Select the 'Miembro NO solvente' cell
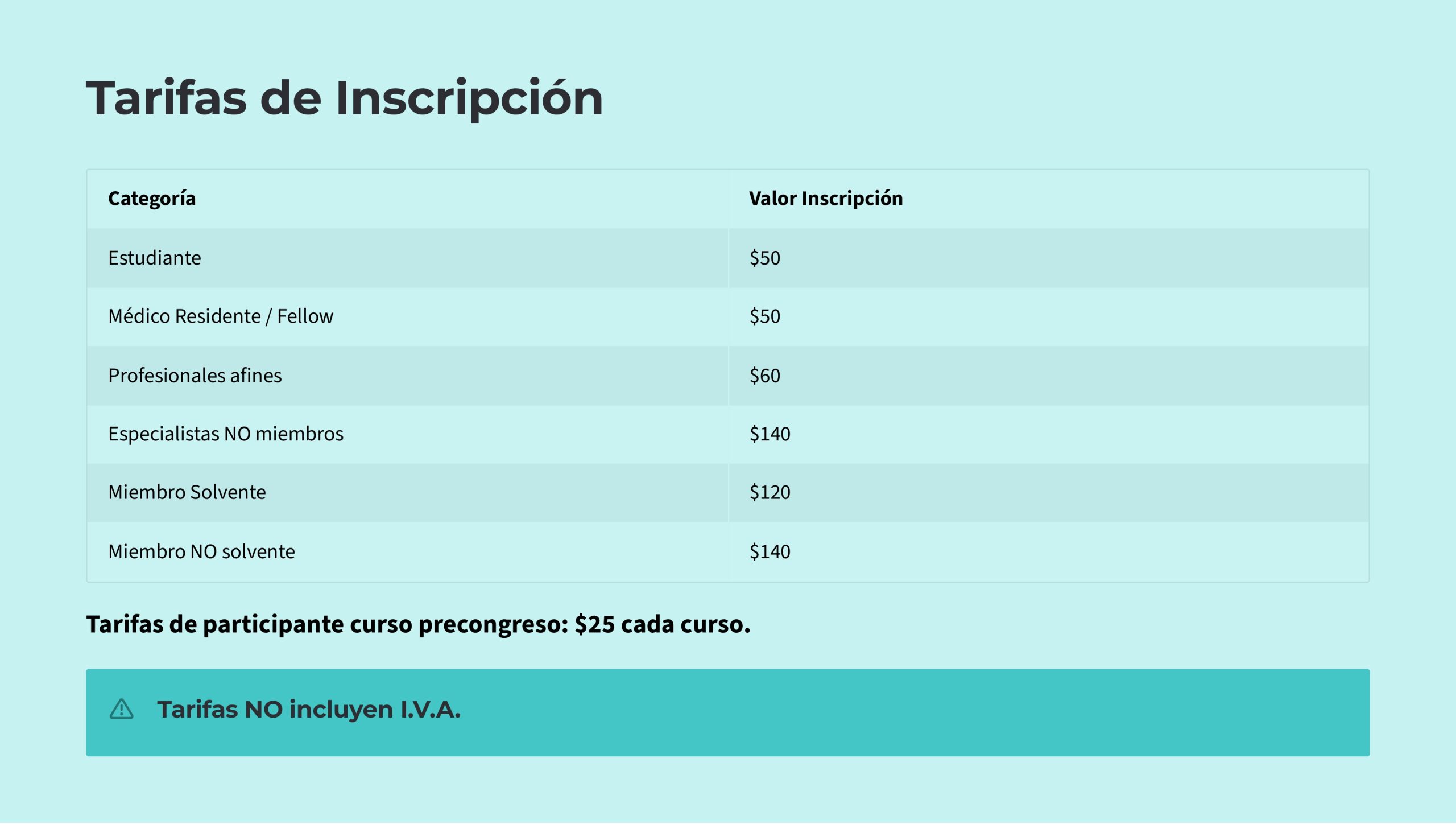 pyautogui.click(x=202, y=551)
